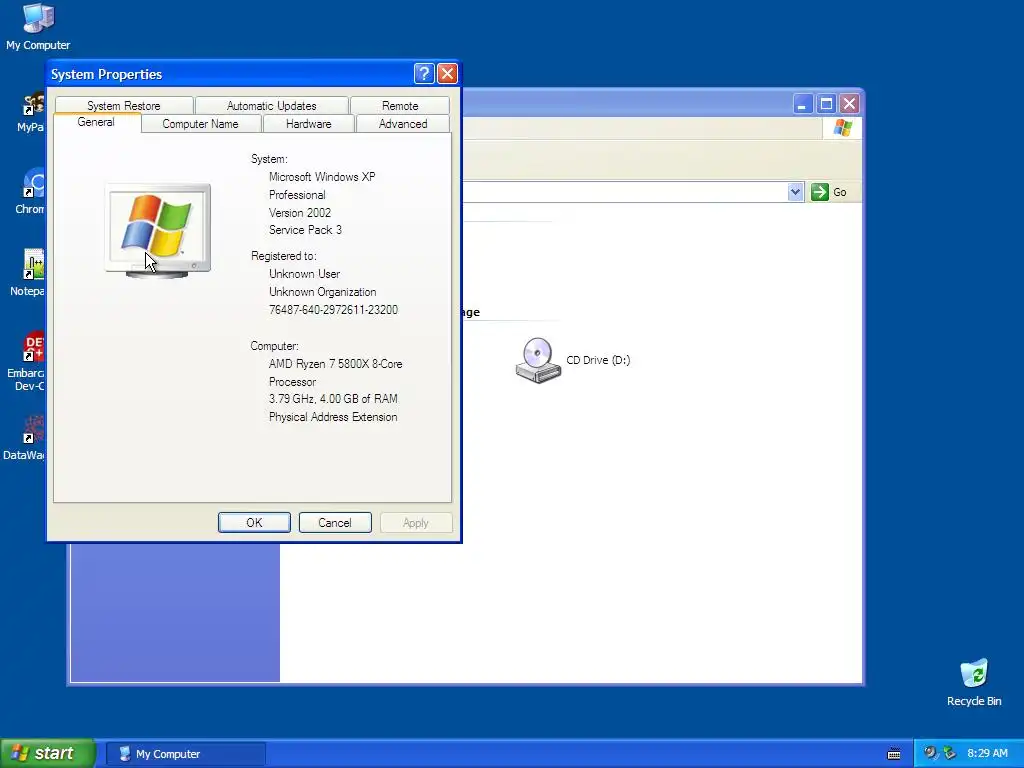This screenshot has height=768, width=1024.
Task: Click the product ID 76487-640-2972611-23200
Action: [333, 310]
